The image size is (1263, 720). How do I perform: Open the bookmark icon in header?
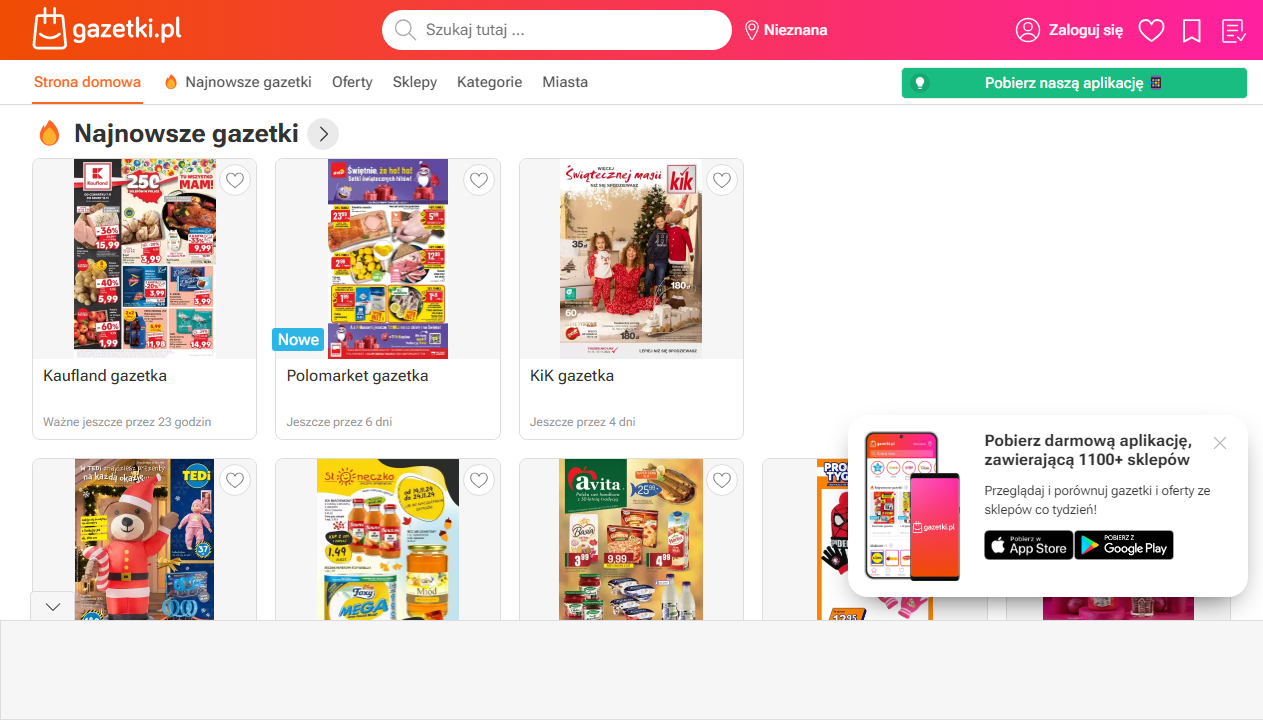[1192, 30]
